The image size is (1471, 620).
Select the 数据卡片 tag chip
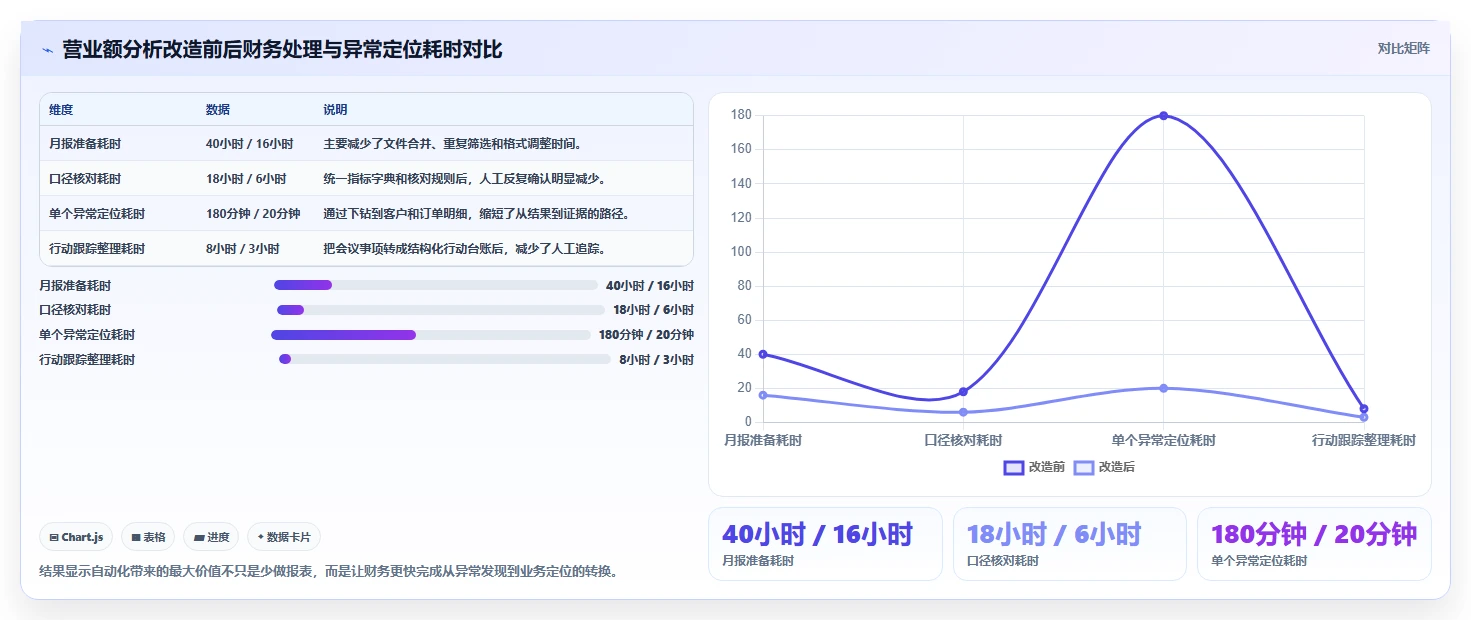tap(284, 537)
